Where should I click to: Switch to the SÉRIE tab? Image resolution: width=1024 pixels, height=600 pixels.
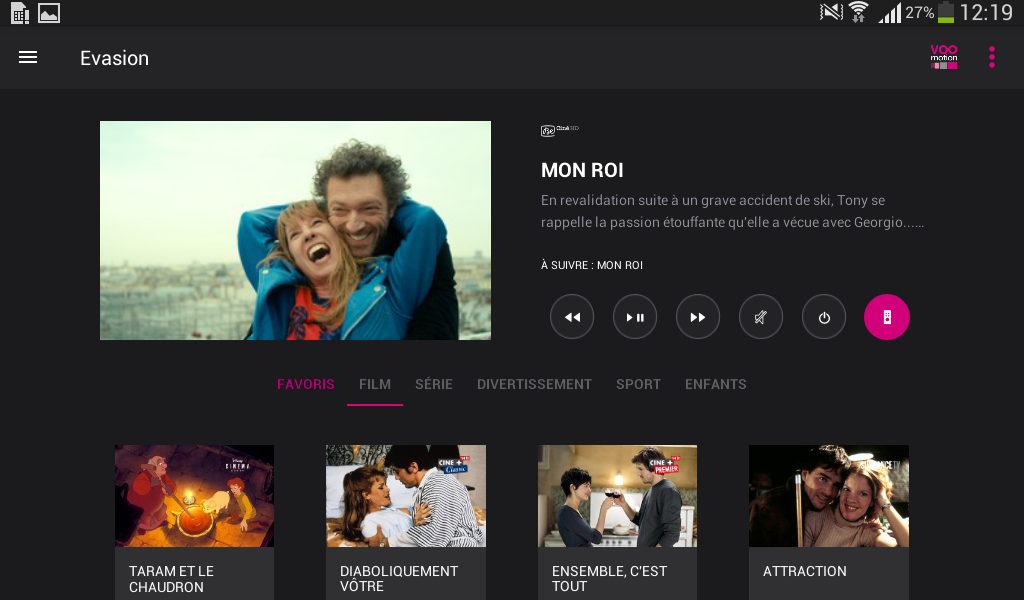point(434,384)
